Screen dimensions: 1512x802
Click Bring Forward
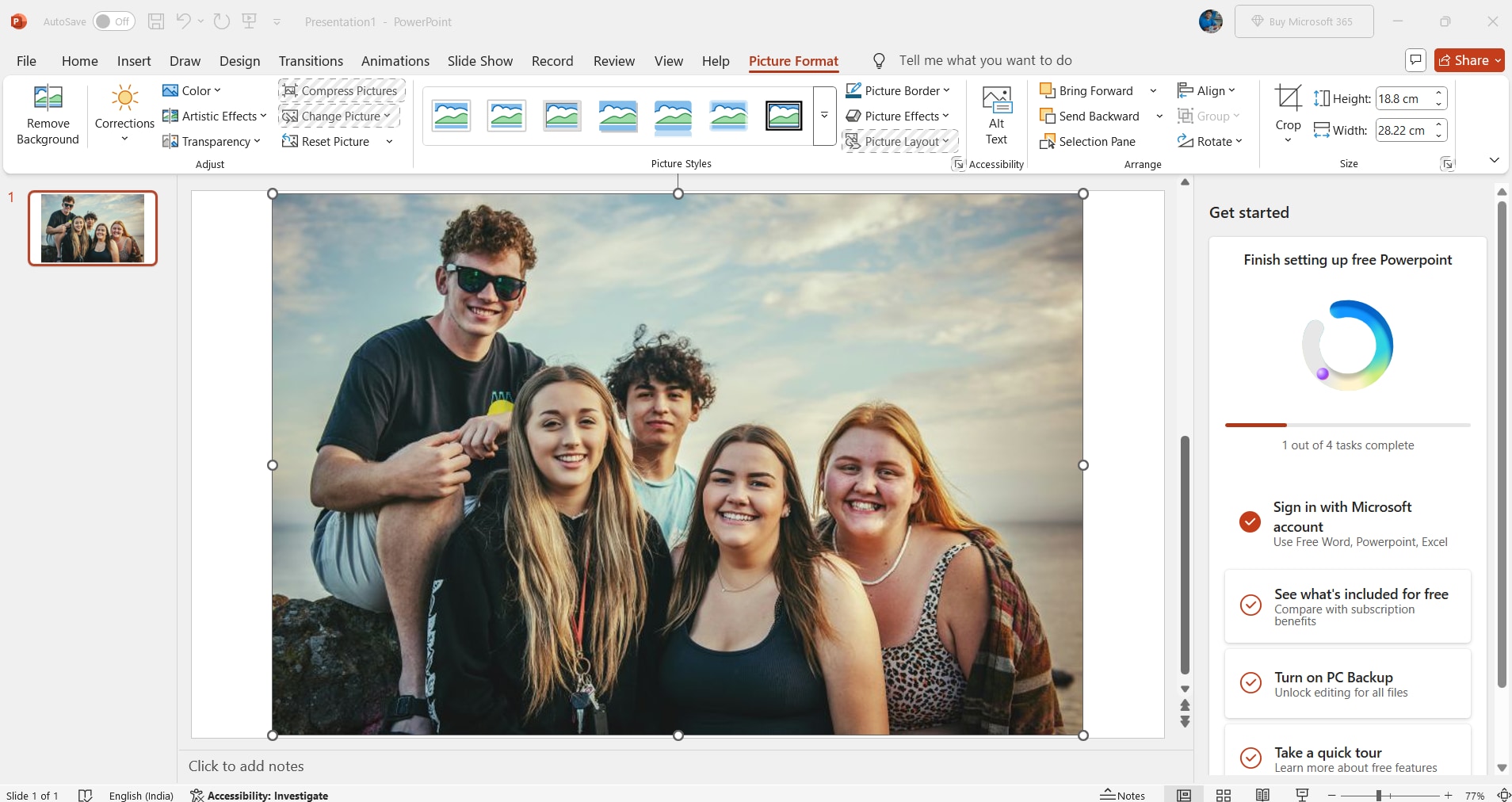pyautogui.click(x=1086, y=90)
